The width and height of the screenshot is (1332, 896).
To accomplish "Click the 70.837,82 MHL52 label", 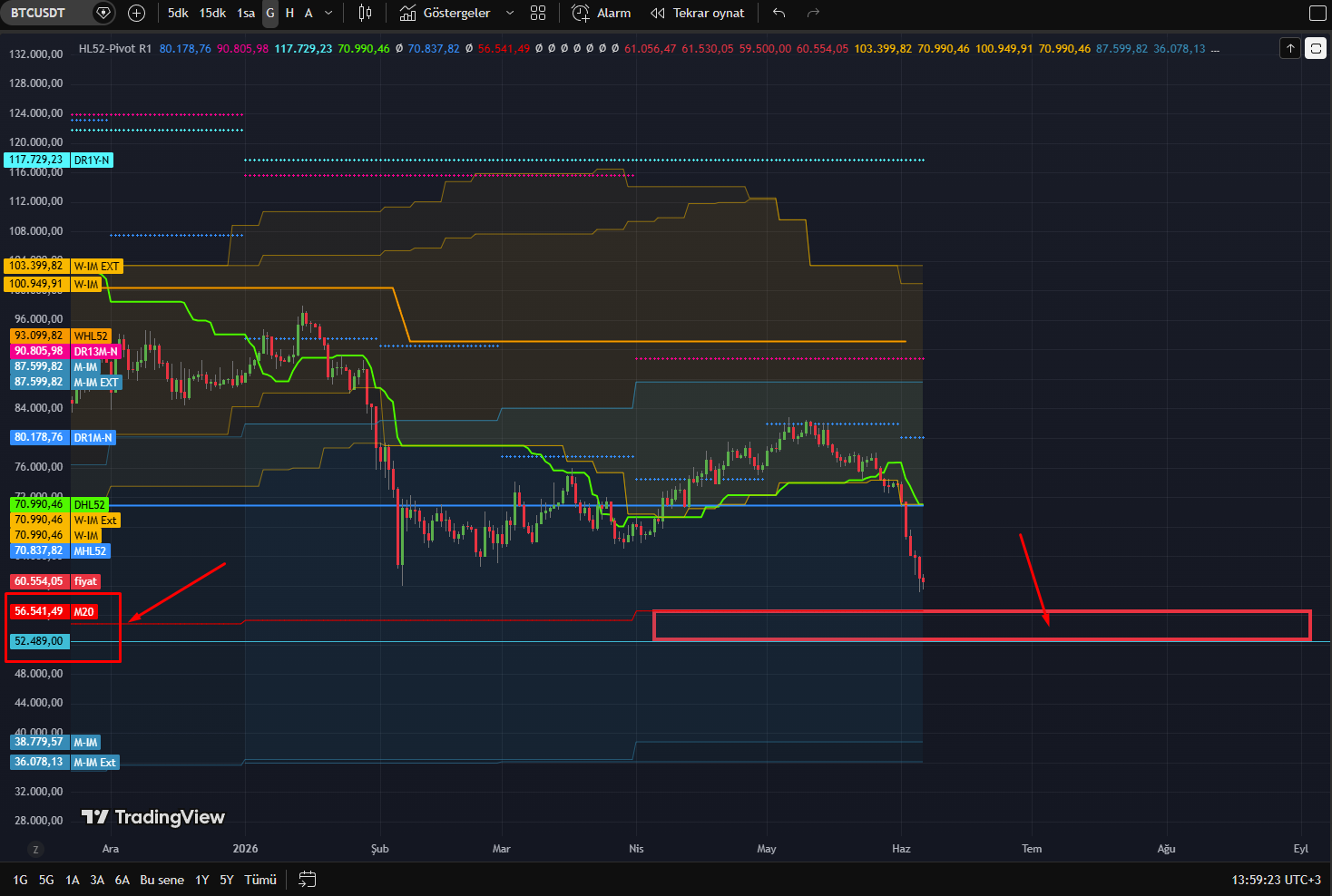I will pos(61,550).
